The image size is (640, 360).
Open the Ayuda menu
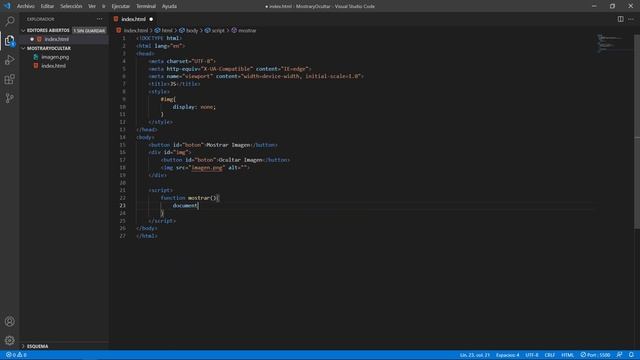(169, 6)
